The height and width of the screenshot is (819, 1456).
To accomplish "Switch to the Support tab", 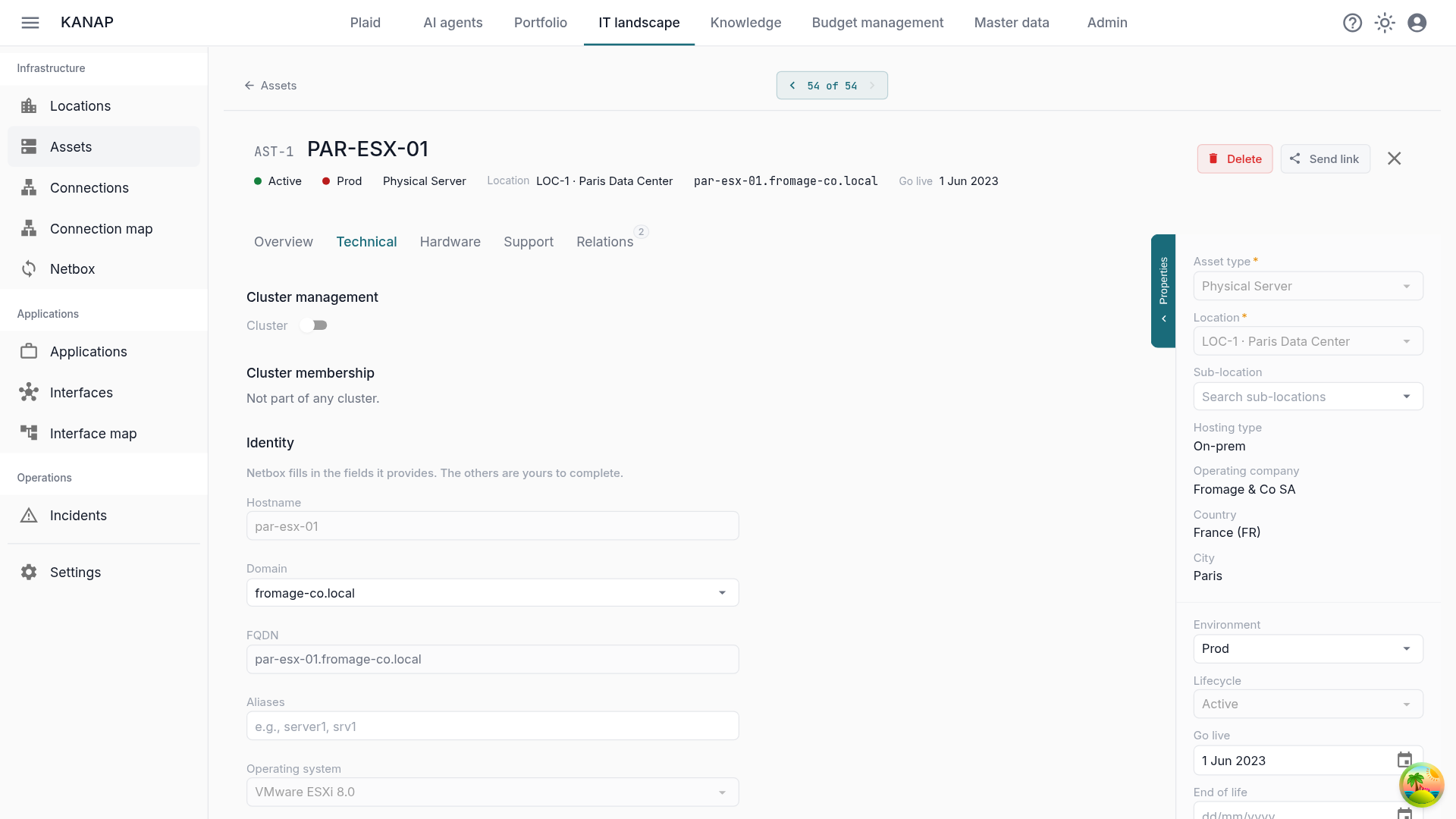I will (529, 242).
